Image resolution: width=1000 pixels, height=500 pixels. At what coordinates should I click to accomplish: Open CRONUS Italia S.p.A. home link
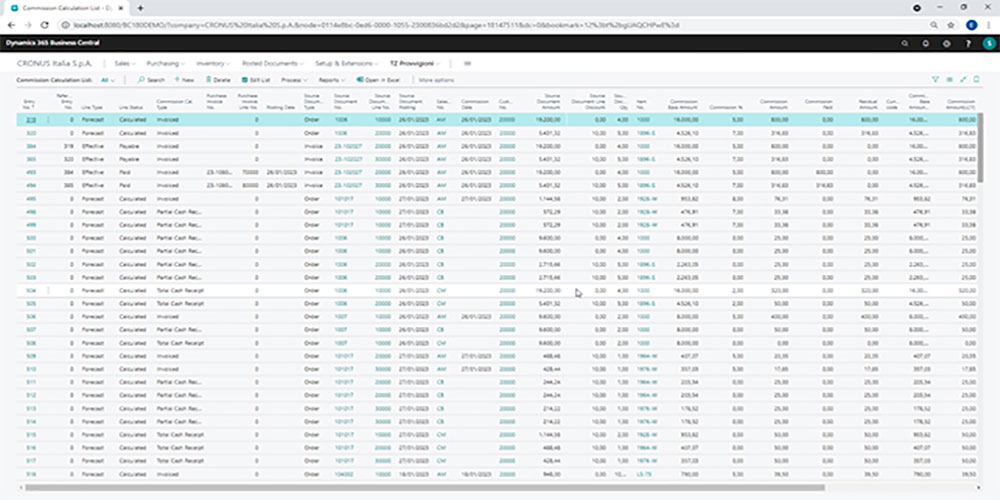[58, 63]
